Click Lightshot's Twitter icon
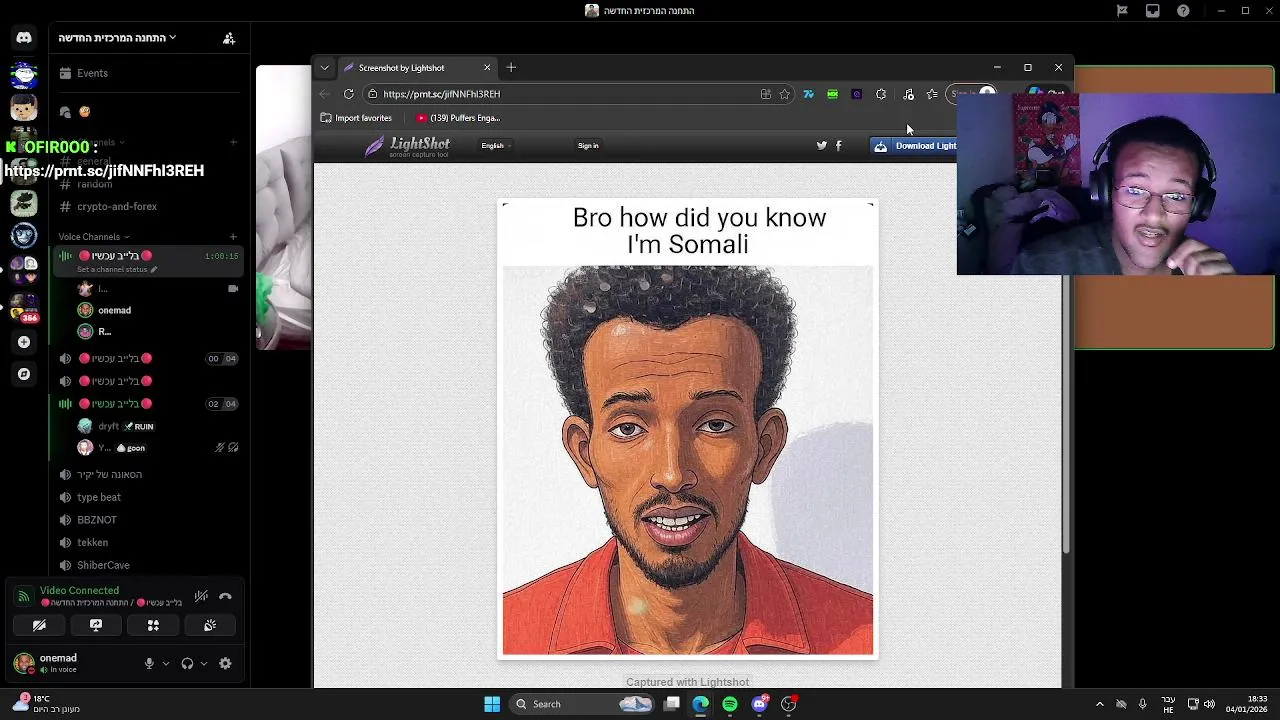The width and height of the screenshot is (1280, 720). tap(822, 146)
